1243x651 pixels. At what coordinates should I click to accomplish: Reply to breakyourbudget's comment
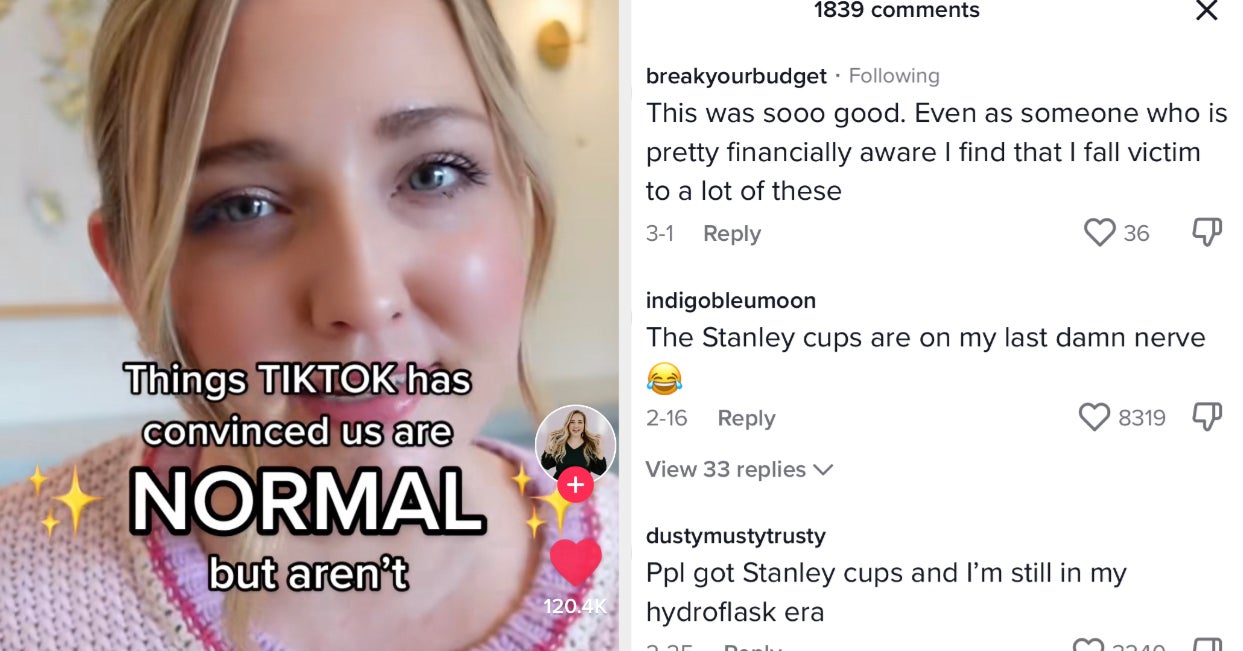[x=732, y=233]
